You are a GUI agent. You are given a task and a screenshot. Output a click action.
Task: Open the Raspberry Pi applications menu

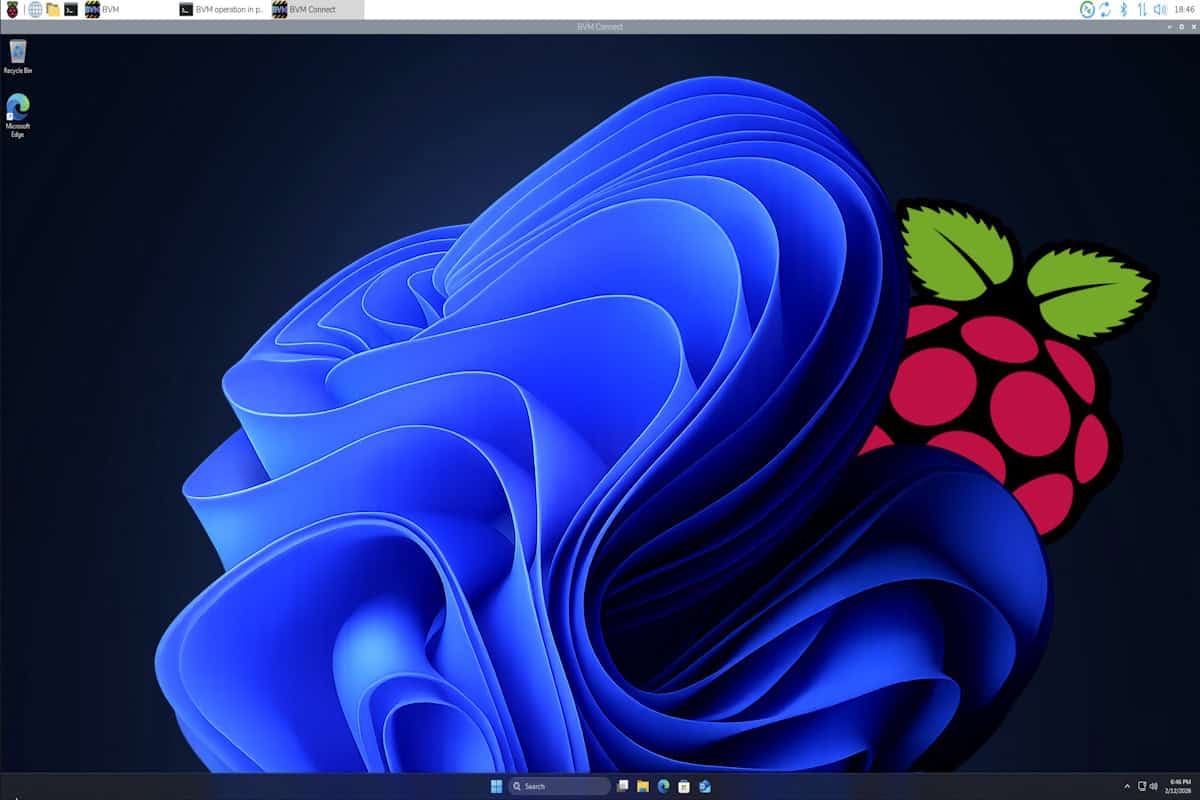[12, 9]
